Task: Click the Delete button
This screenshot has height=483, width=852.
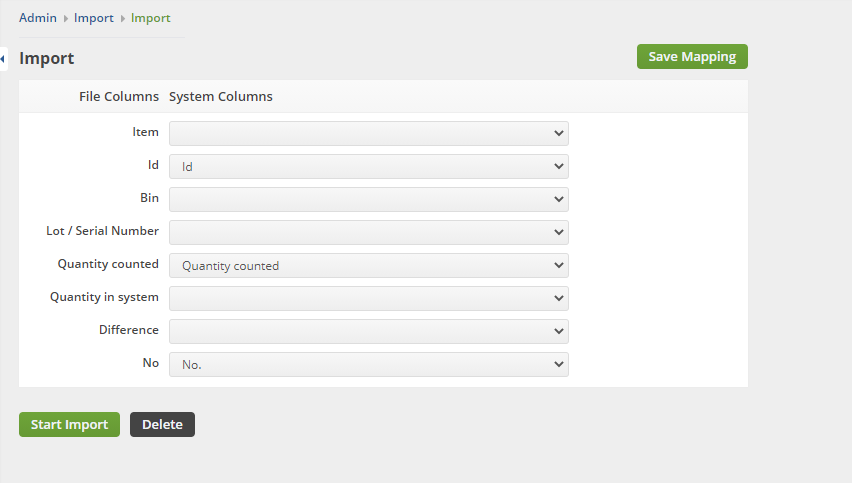Action: click(x=162, y=424)
